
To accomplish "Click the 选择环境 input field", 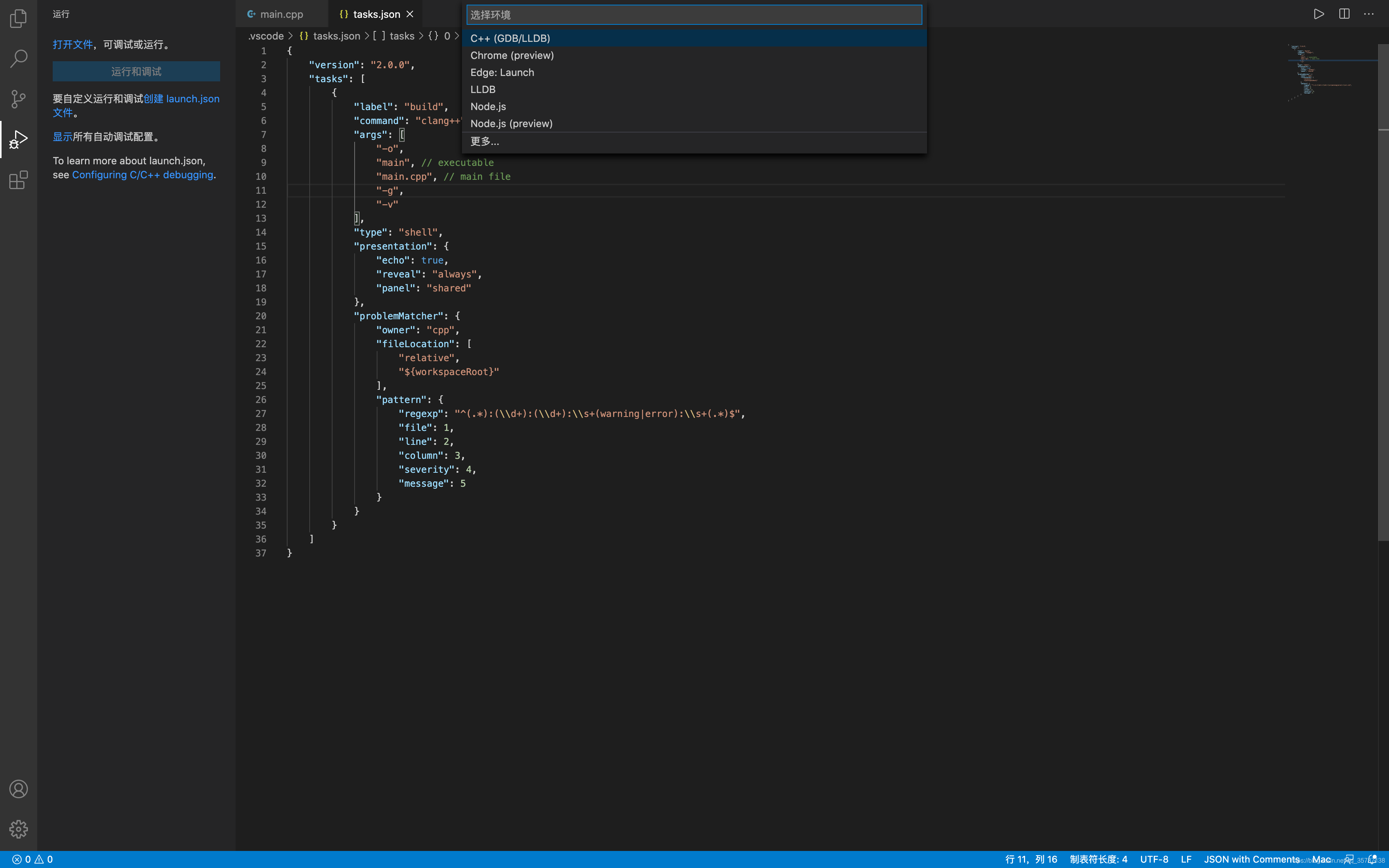I will (693, 15).
